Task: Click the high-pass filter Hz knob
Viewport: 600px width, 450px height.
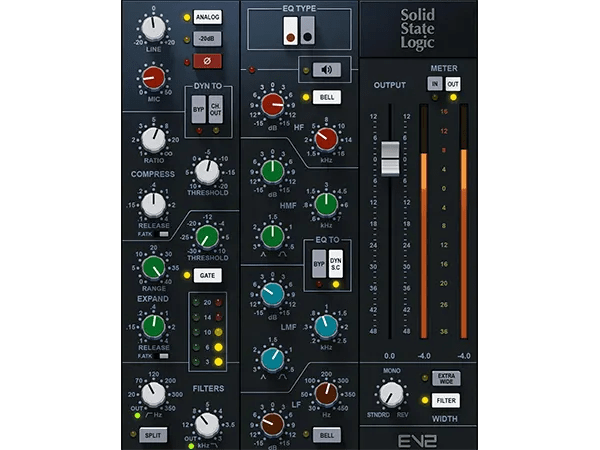Action: click(x=153, y=394)
